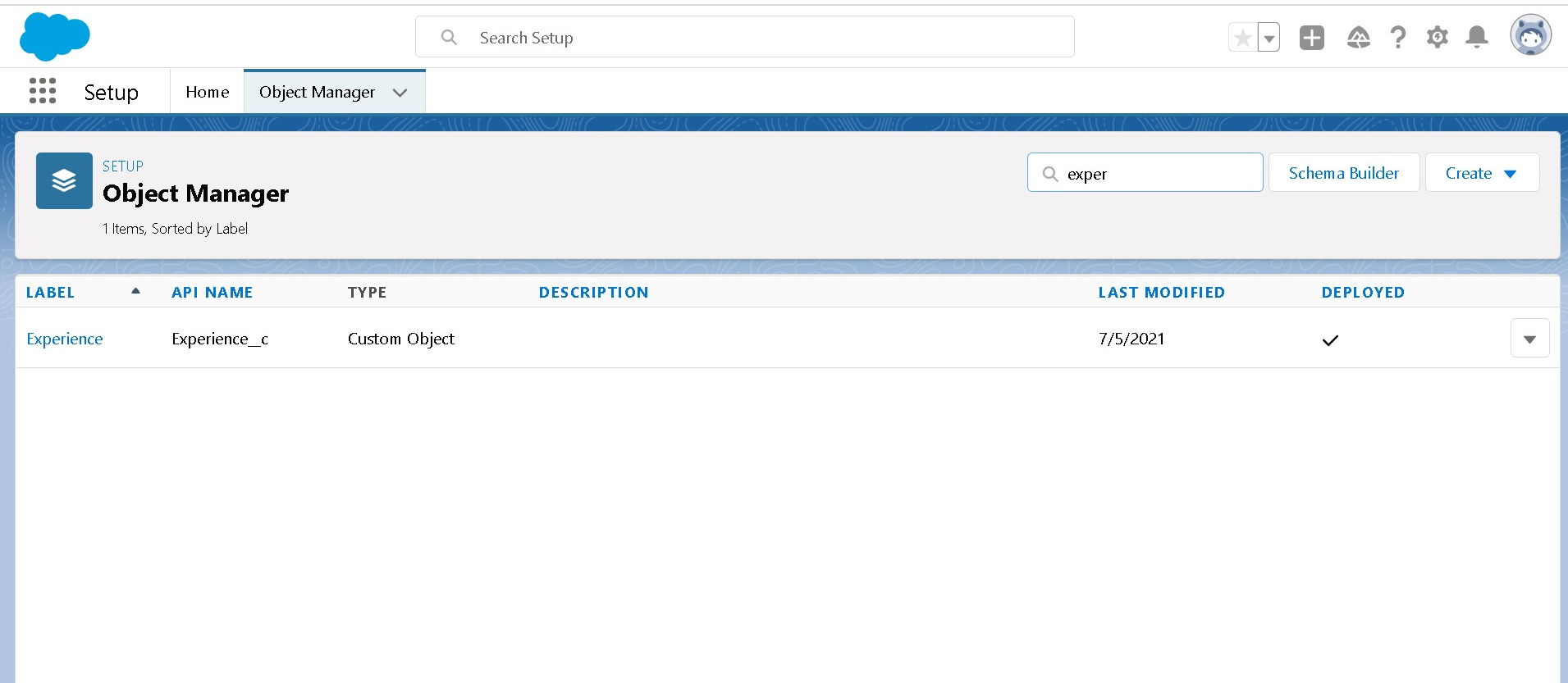Open Schema Builder
Screen dimensions: 1568x683
(x=1344, y=173)
